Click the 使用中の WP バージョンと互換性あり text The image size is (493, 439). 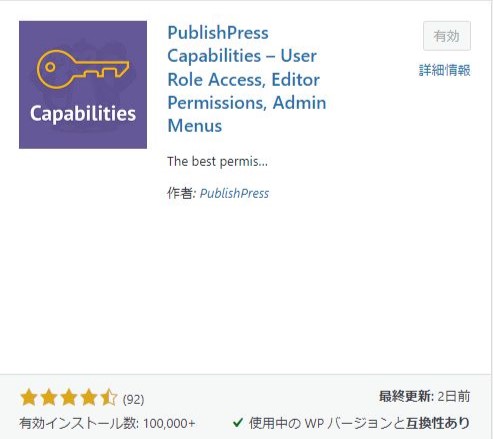pos(359,423)
